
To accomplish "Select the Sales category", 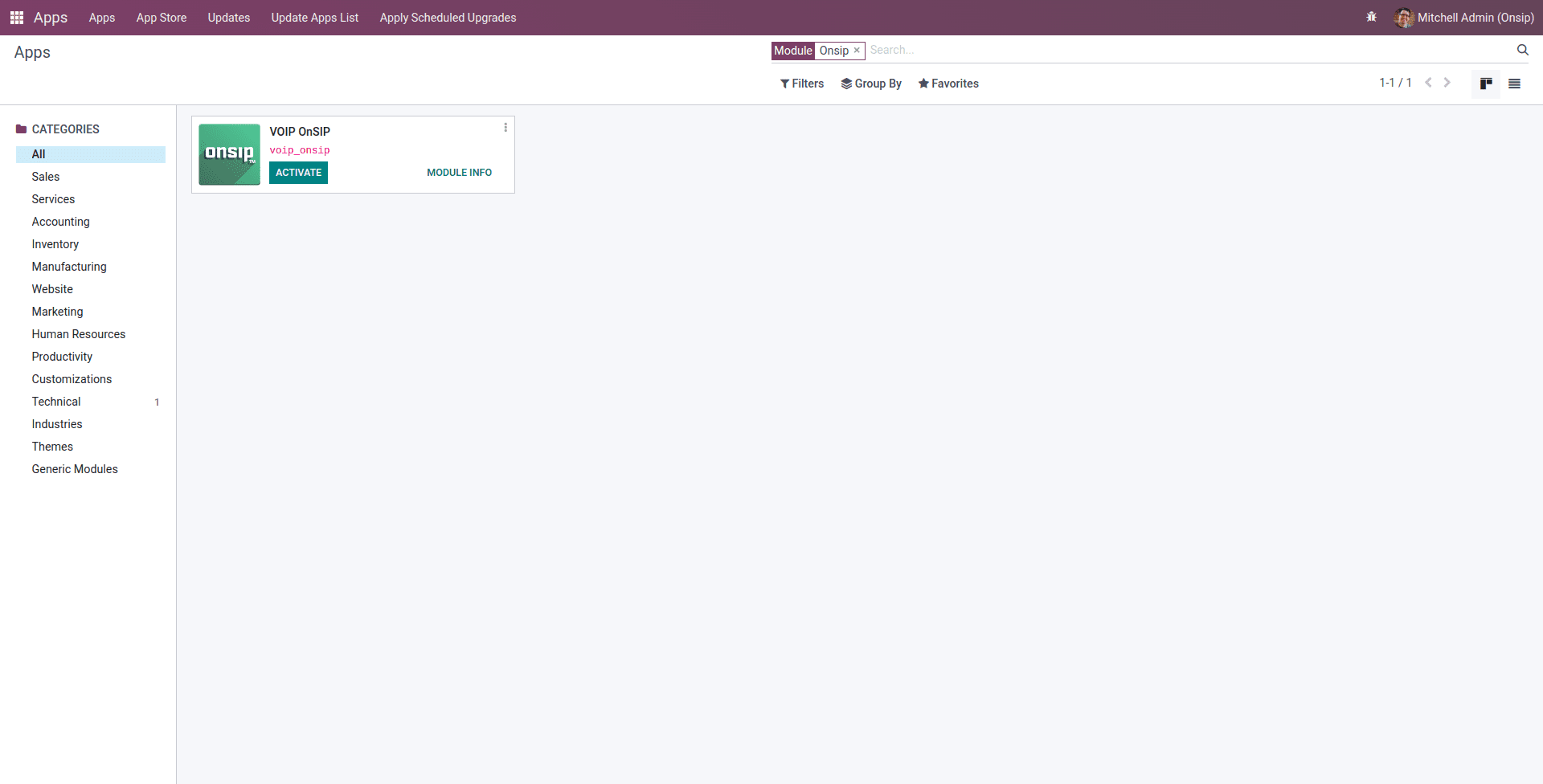I will [91, 177].
